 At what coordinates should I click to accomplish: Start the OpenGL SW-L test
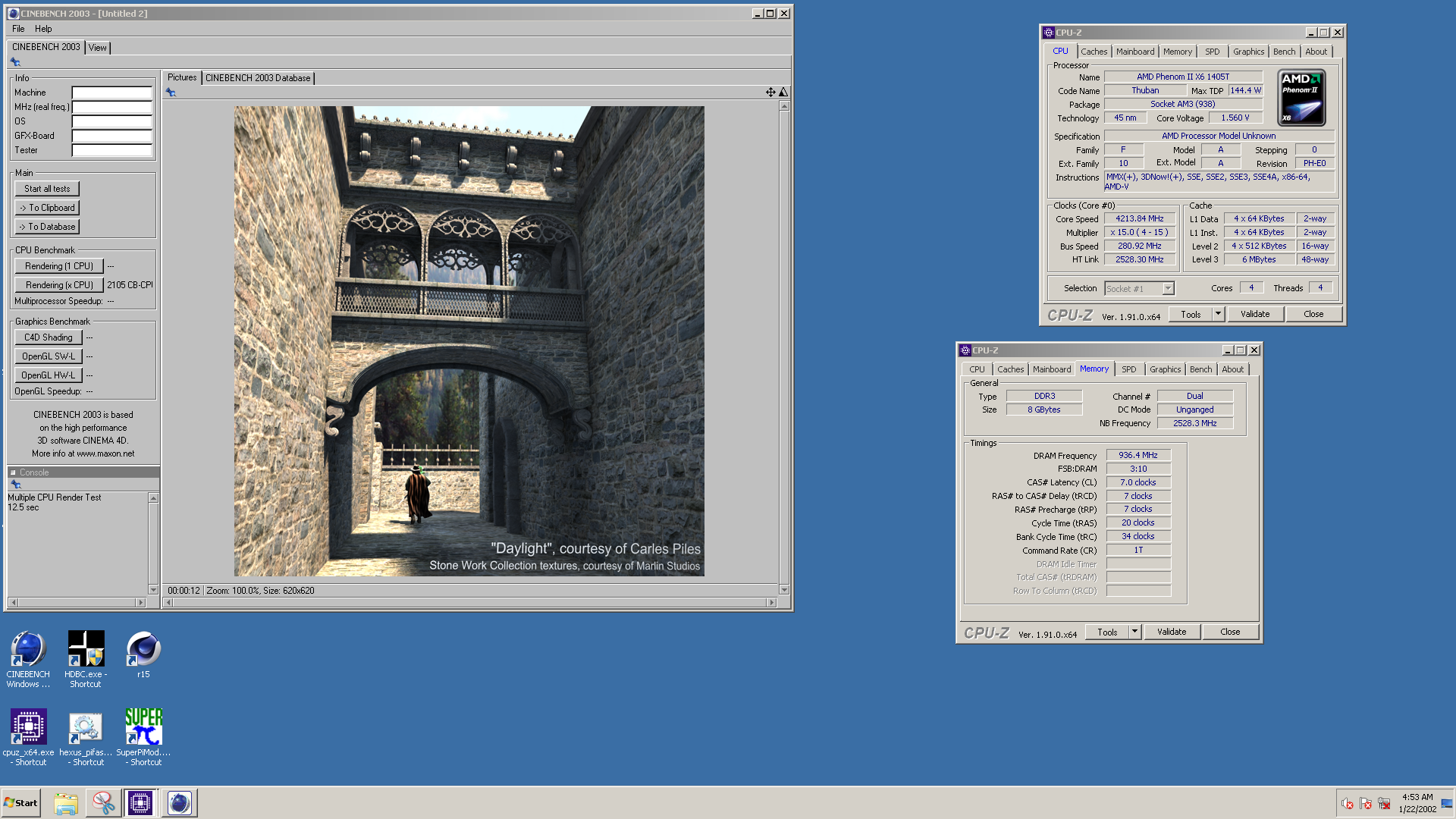[x=49, y=356]
